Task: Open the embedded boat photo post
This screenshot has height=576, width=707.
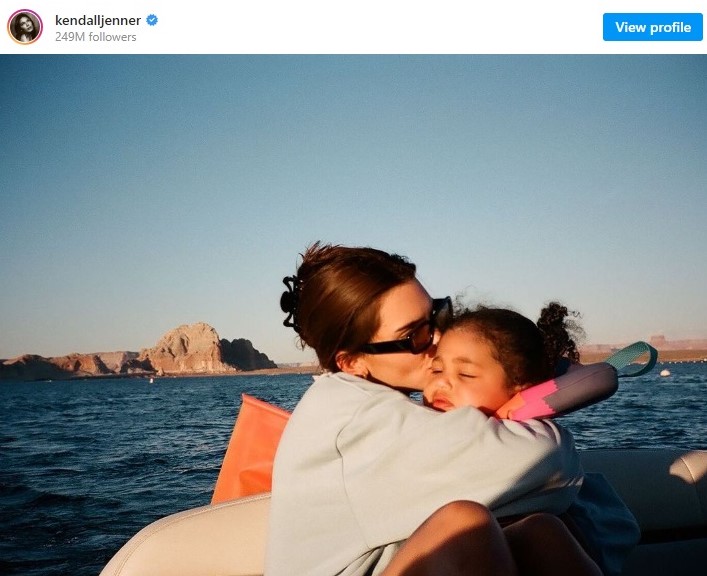Action: (x=353, y=314)
